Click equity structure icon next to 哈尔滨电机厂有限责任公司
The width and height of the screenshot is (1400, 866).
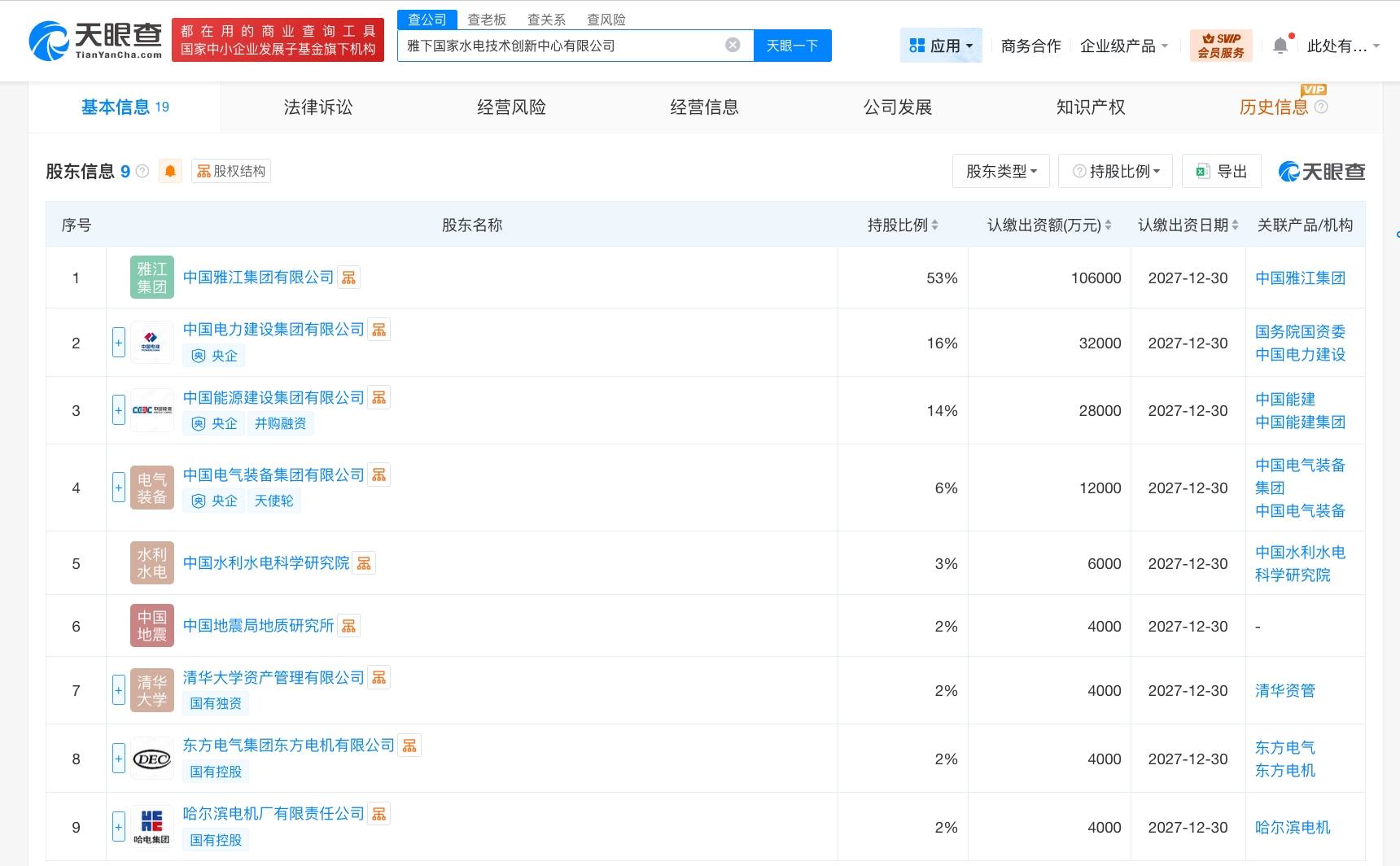tap(378, 814)
